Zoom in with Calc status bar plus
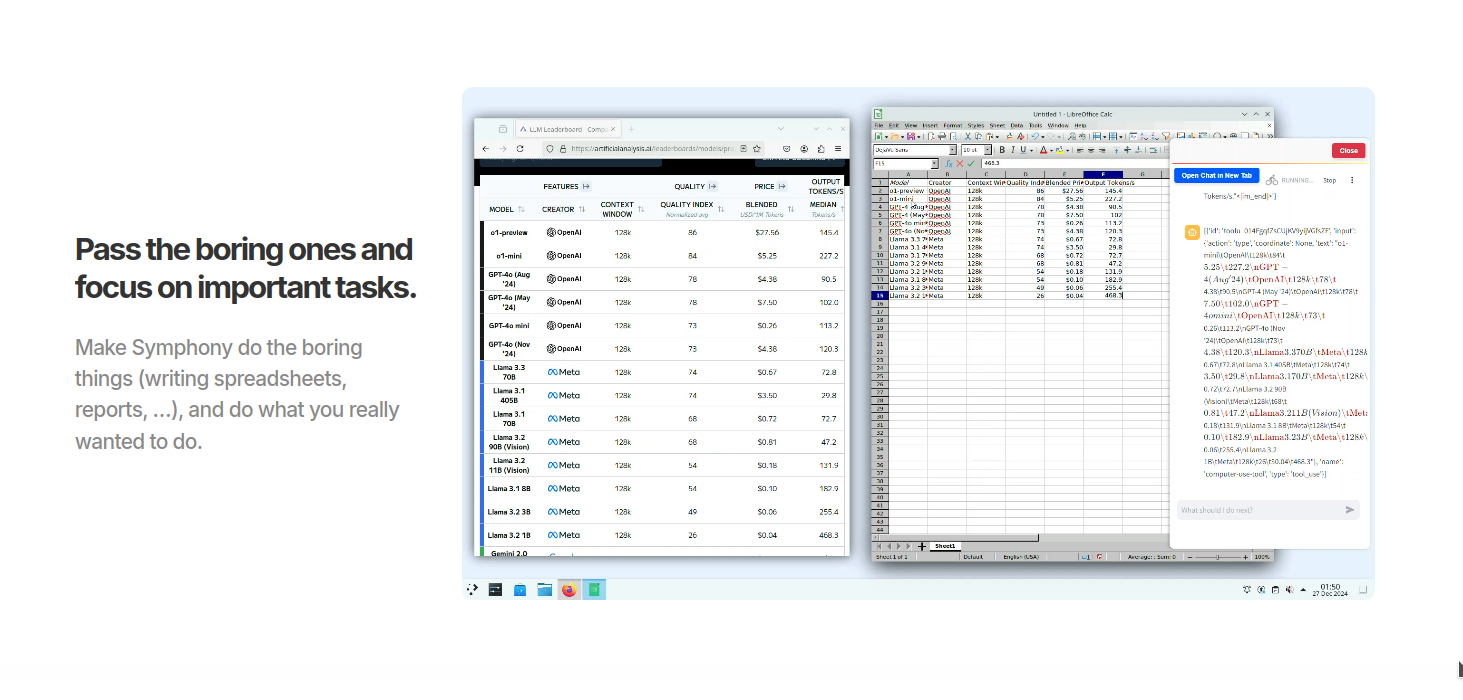This screenshot has width=1463, height=700. pos(1245,557)
